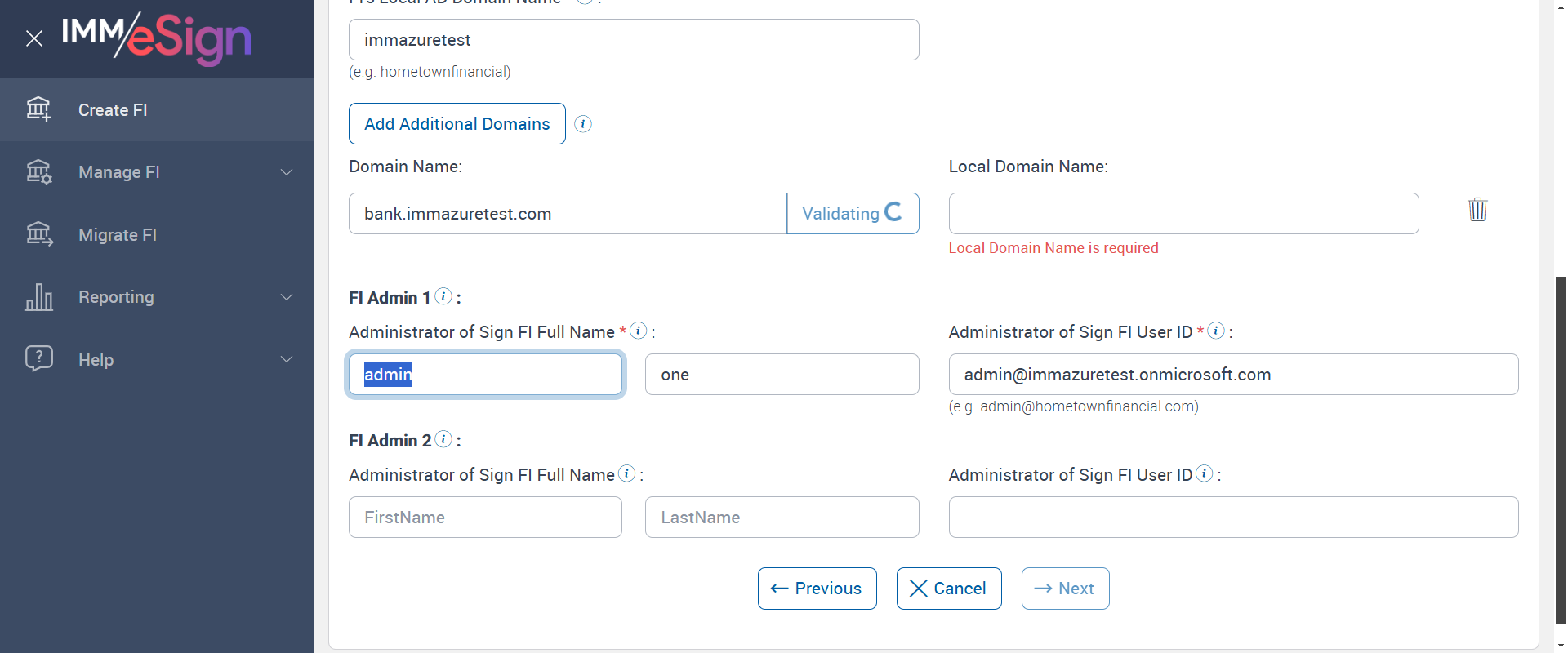Open Create FI in the sidebar

point(113,110)
